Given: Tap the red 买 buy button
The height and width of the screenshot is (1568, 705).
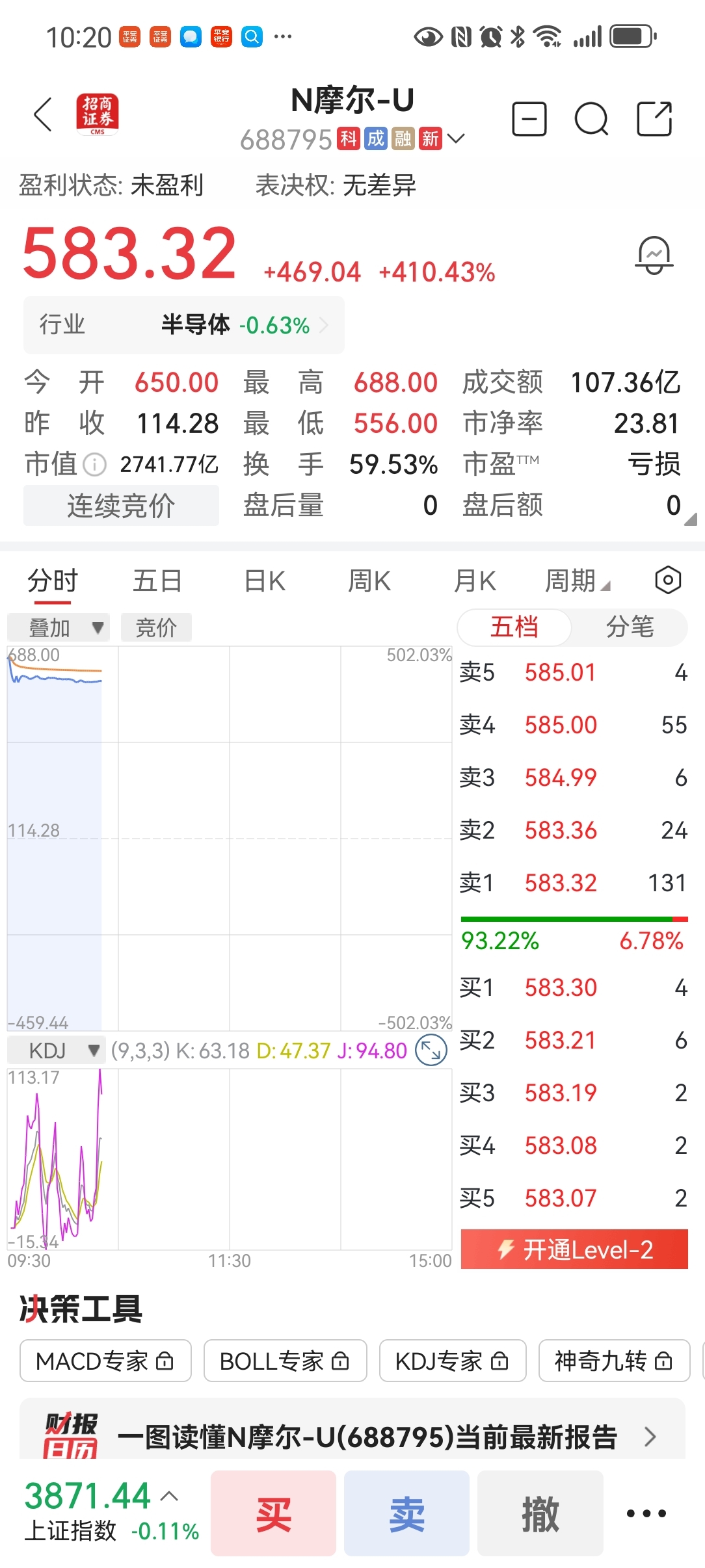Looking at the screenshot, I should [x=273, y=1513].
